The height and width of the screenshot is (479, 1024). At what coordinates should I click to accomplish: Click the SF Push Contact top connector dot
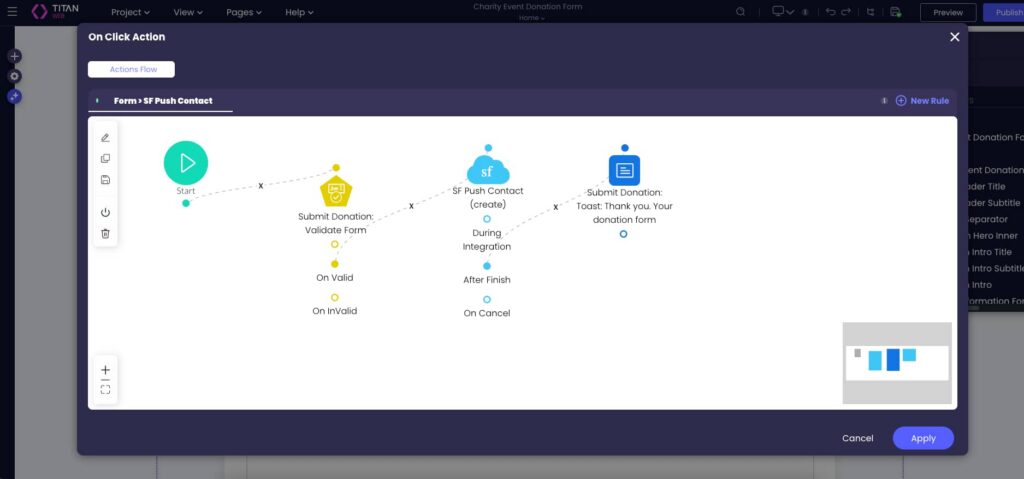point(488,148)
